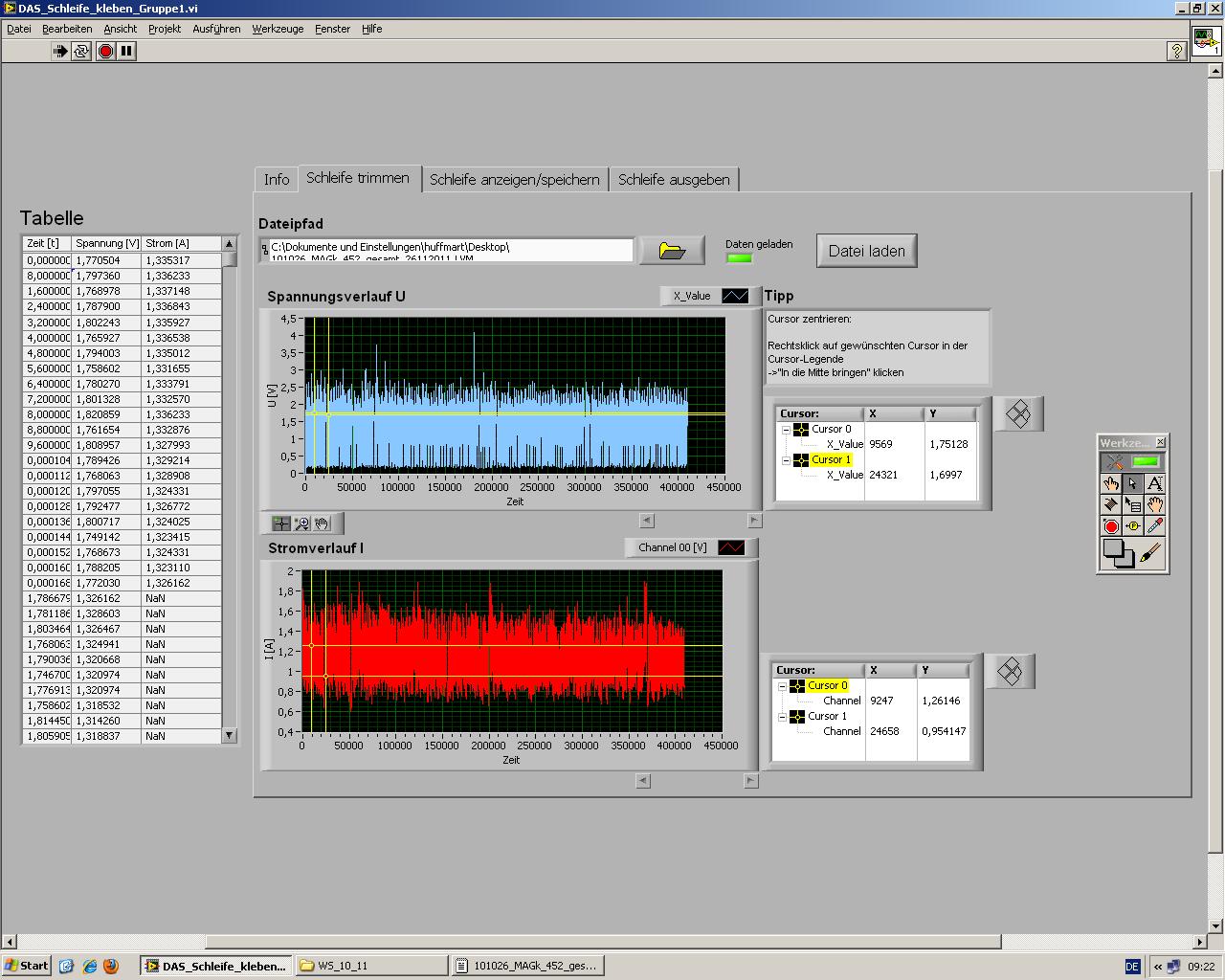Select the zoom tool in graph palette

(x=301, y=523)
